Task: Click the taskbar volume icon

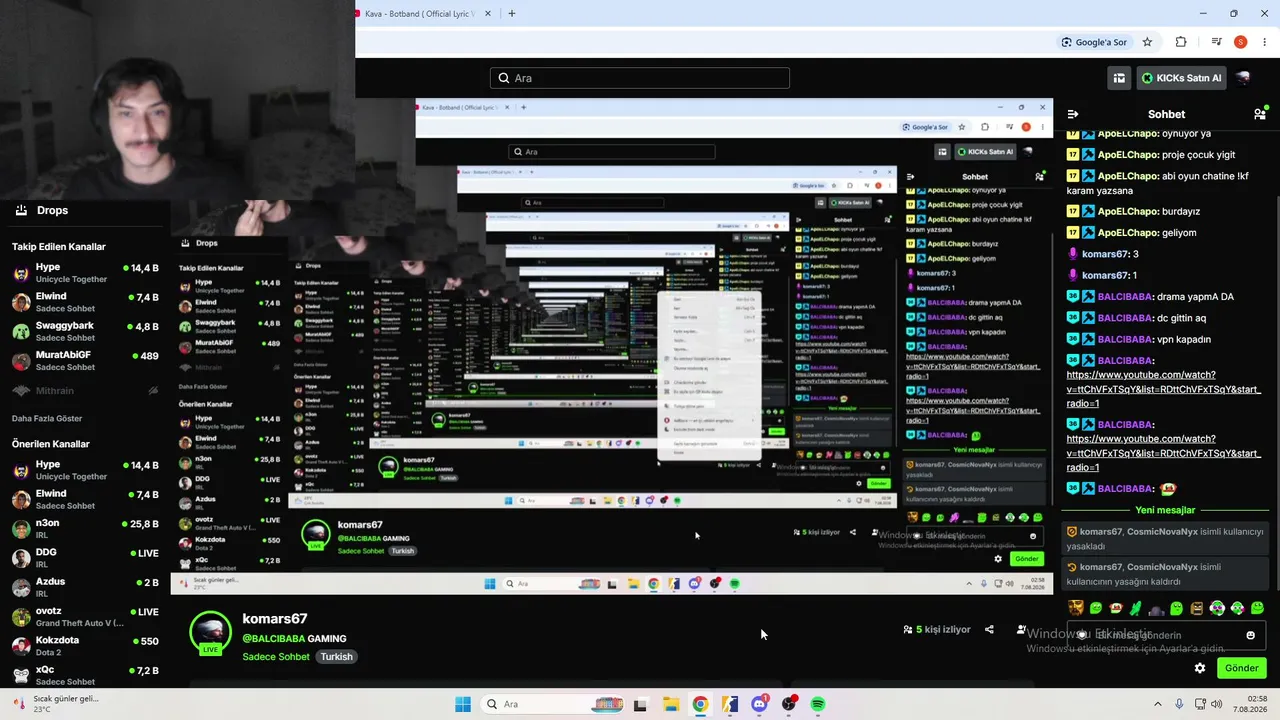Action: 1216,704
